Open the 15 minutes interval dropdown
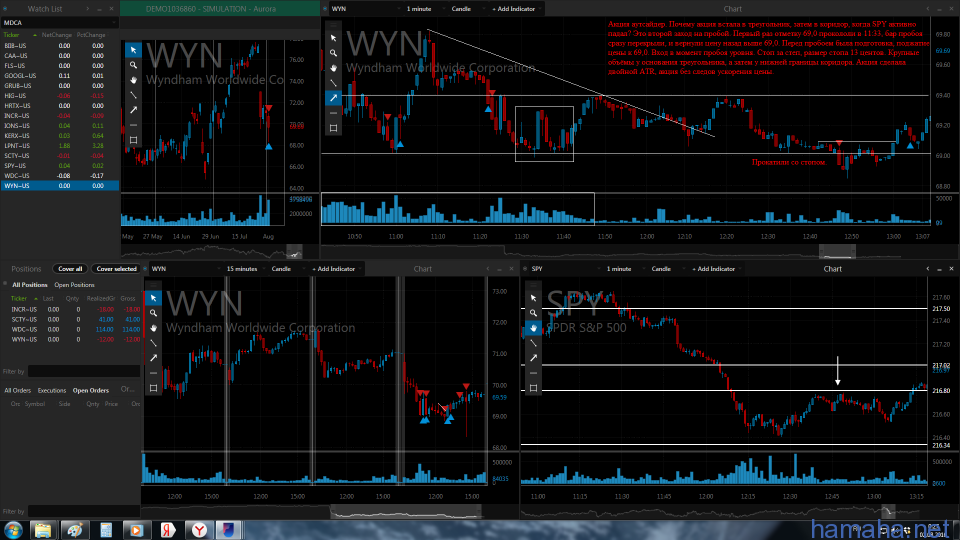960x540 pixels. [x=245, y=269]
